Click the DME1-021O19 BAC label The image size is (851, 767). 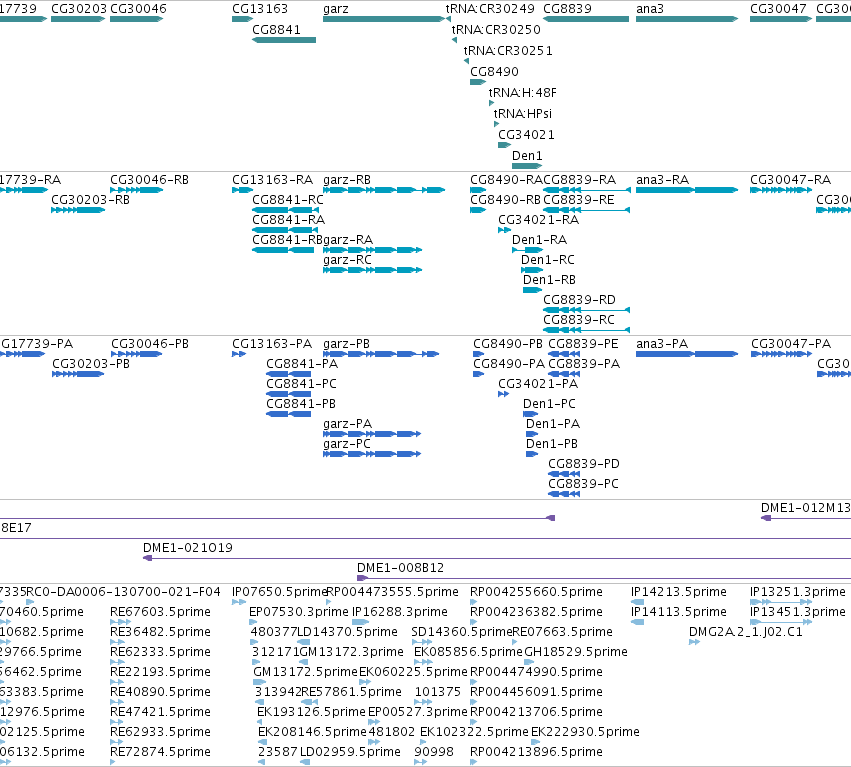click(188, 548)
